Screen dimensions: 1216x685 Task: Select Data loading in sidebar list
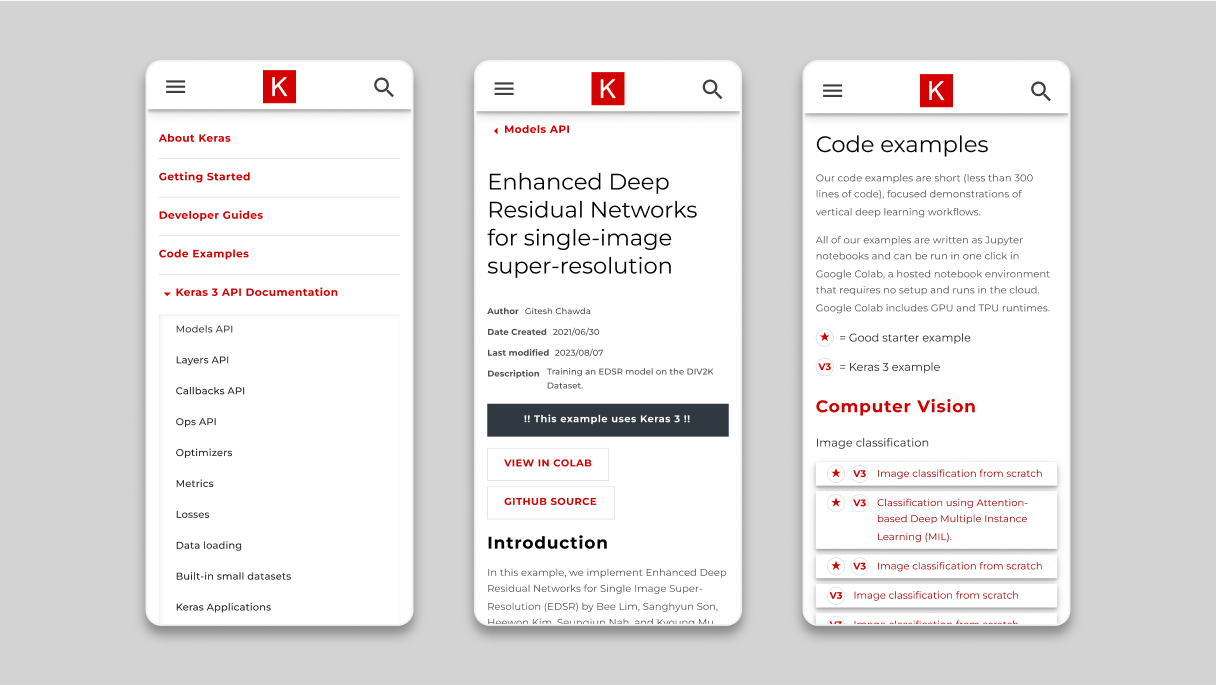(x=209, y=546)
